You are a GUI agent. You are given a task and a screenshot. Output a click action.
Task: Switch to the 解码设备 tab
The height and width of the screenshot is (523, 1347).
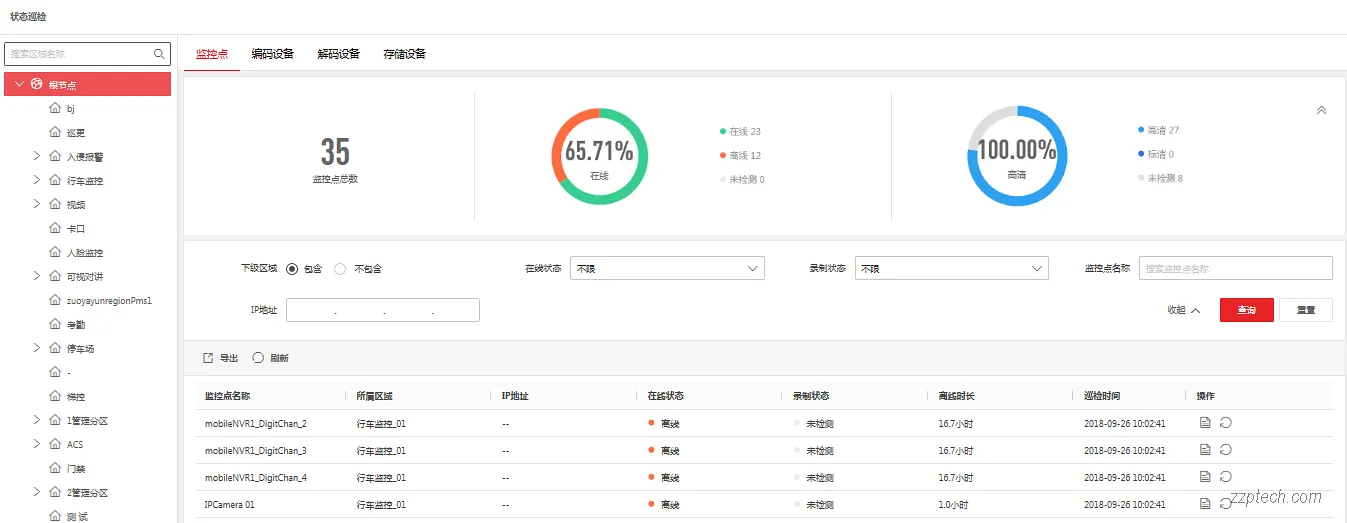click(339, 54)
